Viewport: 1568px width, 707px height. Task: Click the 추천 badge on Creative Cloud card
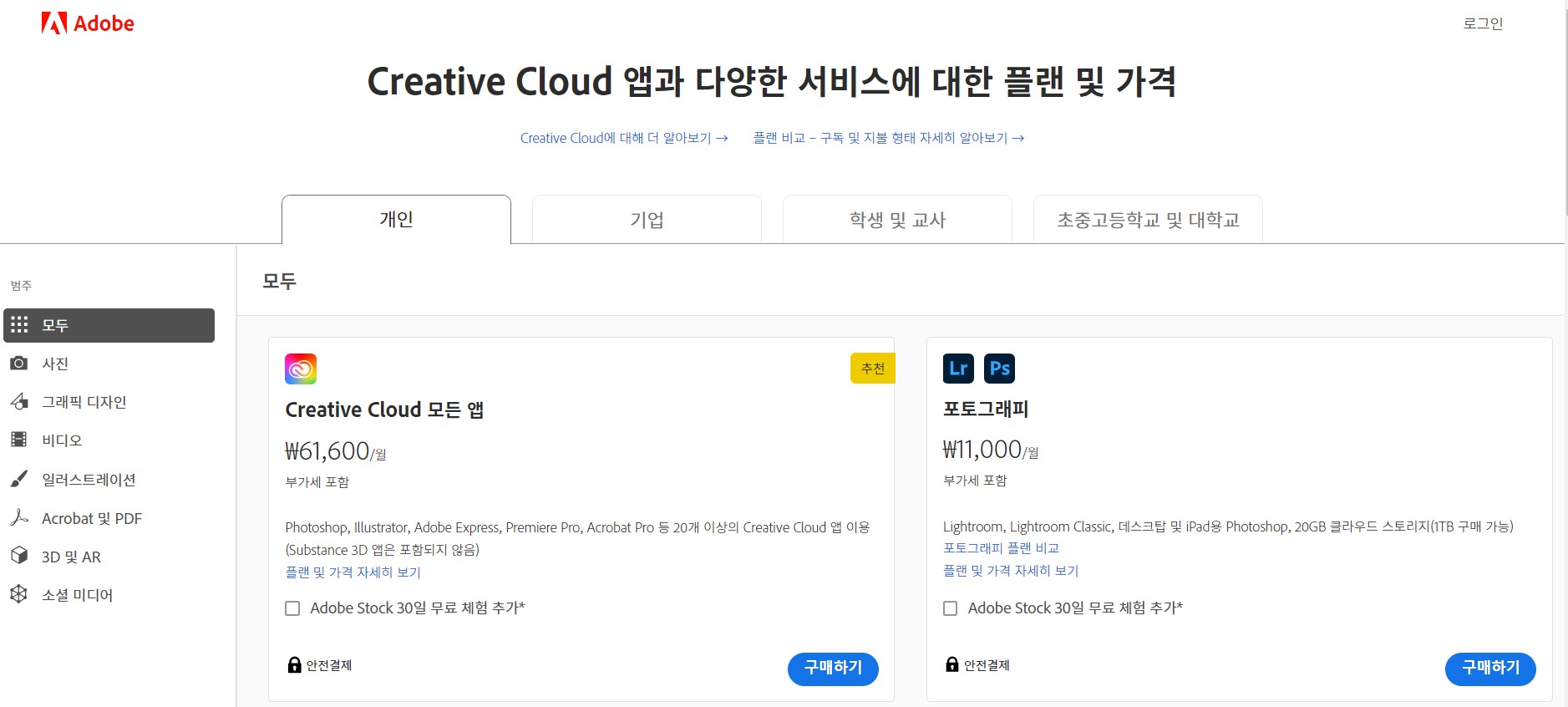tap(873, 369)
